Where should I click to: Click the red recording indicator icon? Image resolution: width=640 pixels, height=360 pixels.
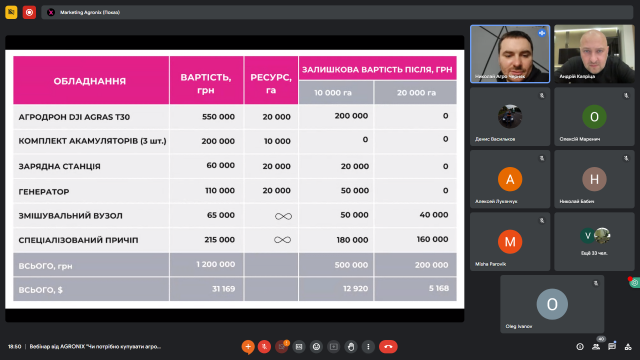29,12
